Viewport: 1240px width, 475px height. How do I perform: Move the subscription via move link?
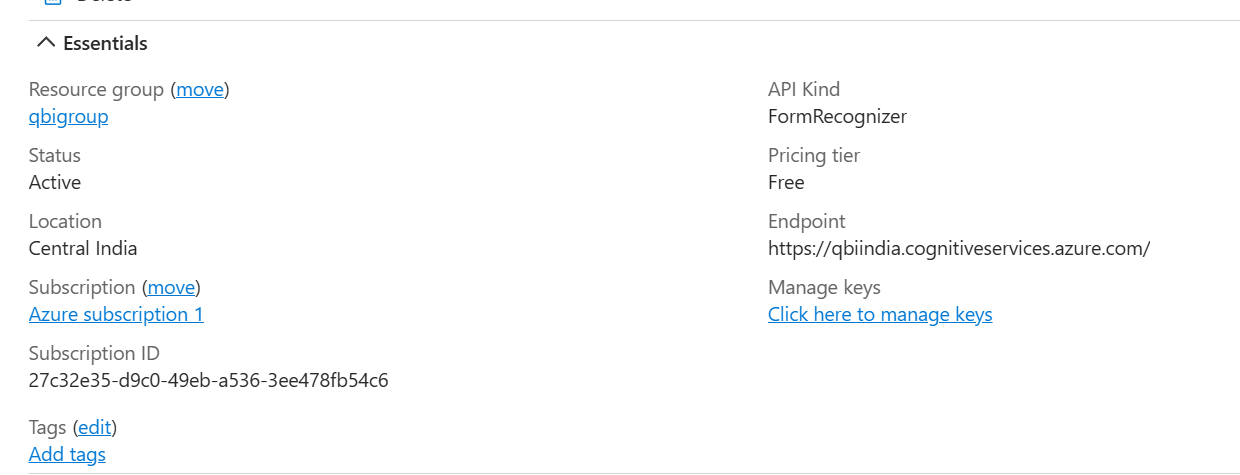point(171,287)
